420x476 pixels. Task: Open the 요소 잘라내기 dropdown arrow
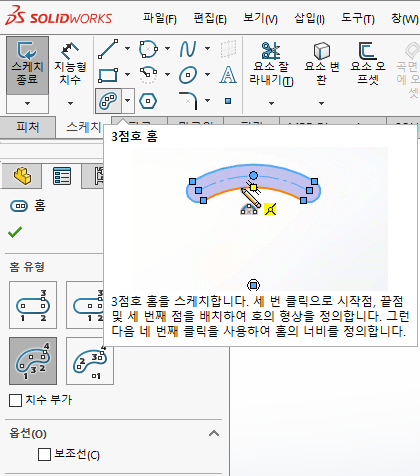[271, 104]
